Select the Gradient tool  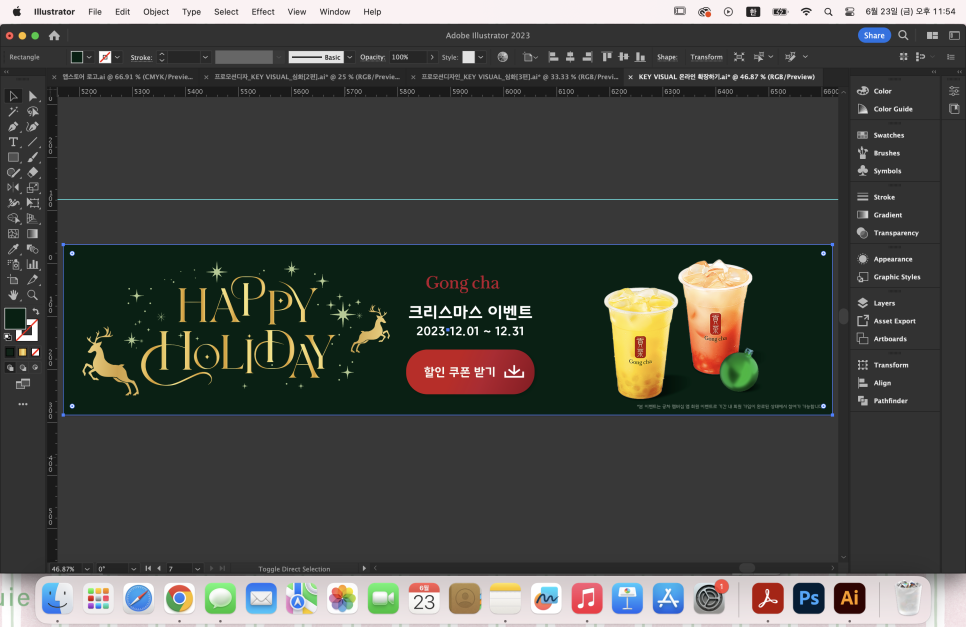pyautogui.click(x=33, y=234)
